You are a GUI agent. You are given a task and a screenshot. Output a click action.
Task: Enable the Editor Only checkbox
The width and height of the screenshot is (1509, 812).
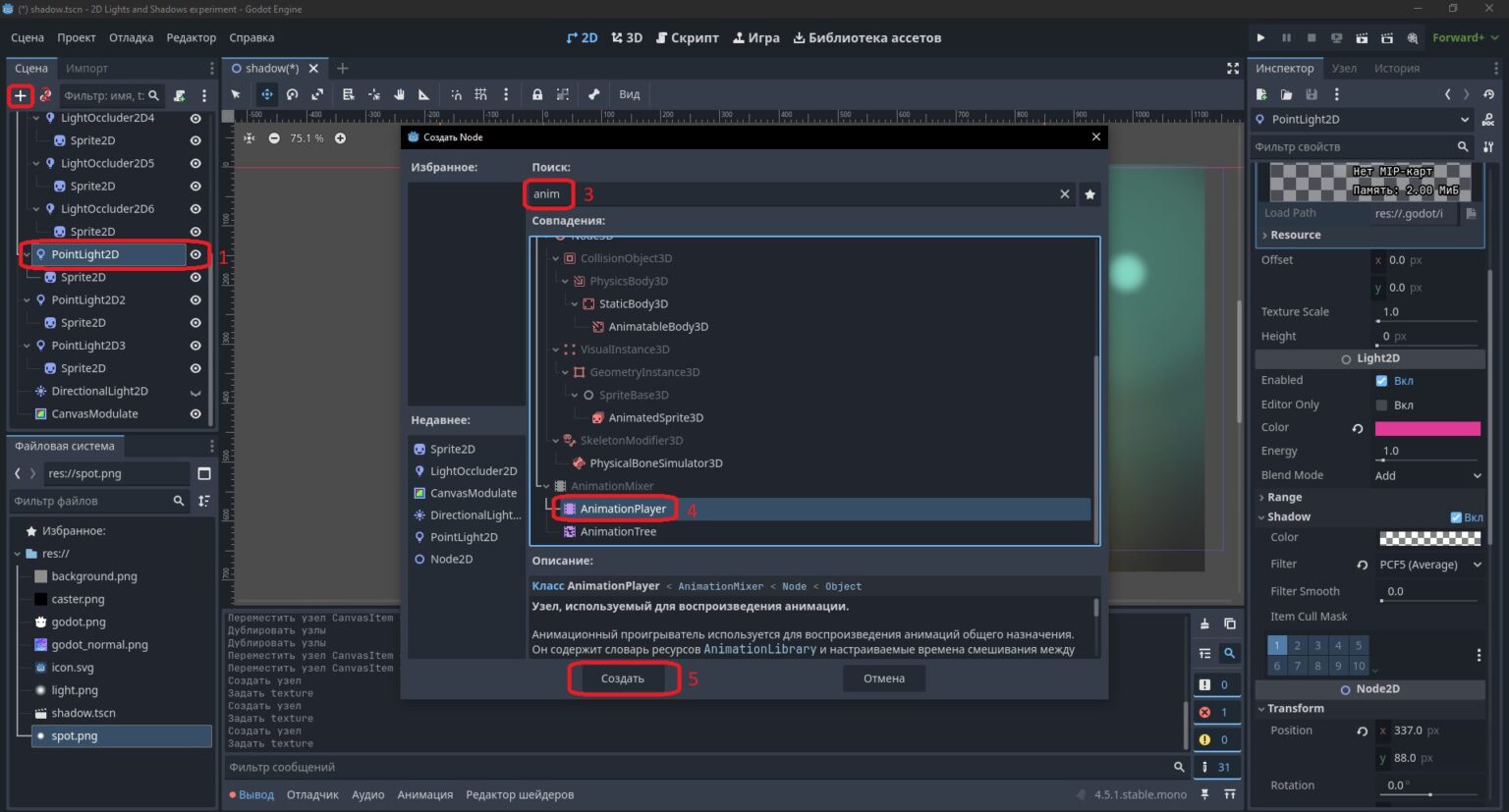(x=1381, y=405)
